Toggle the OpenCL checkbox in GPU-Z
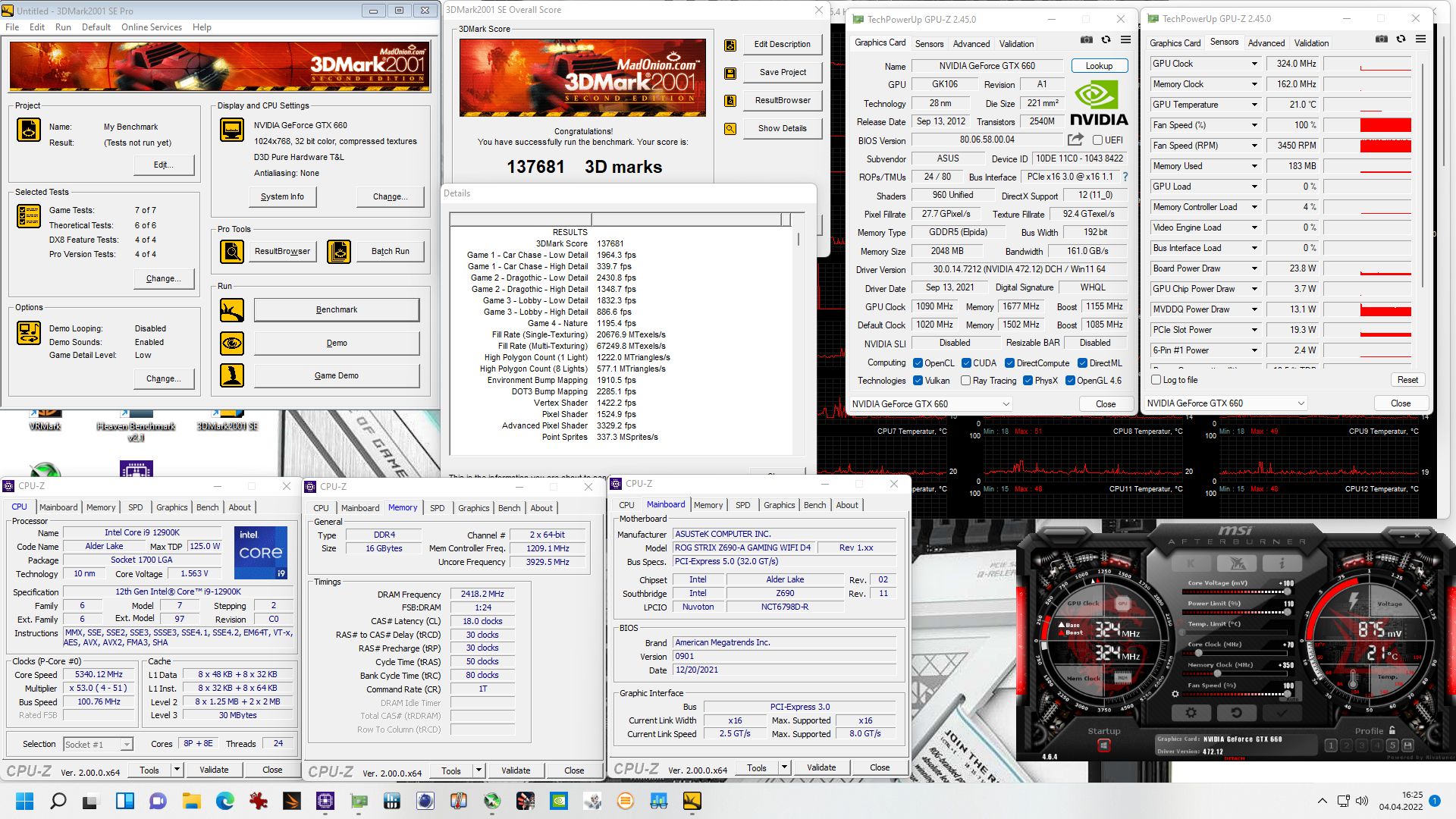This screenshot has width=1456, height=819. tap(918, 363)
